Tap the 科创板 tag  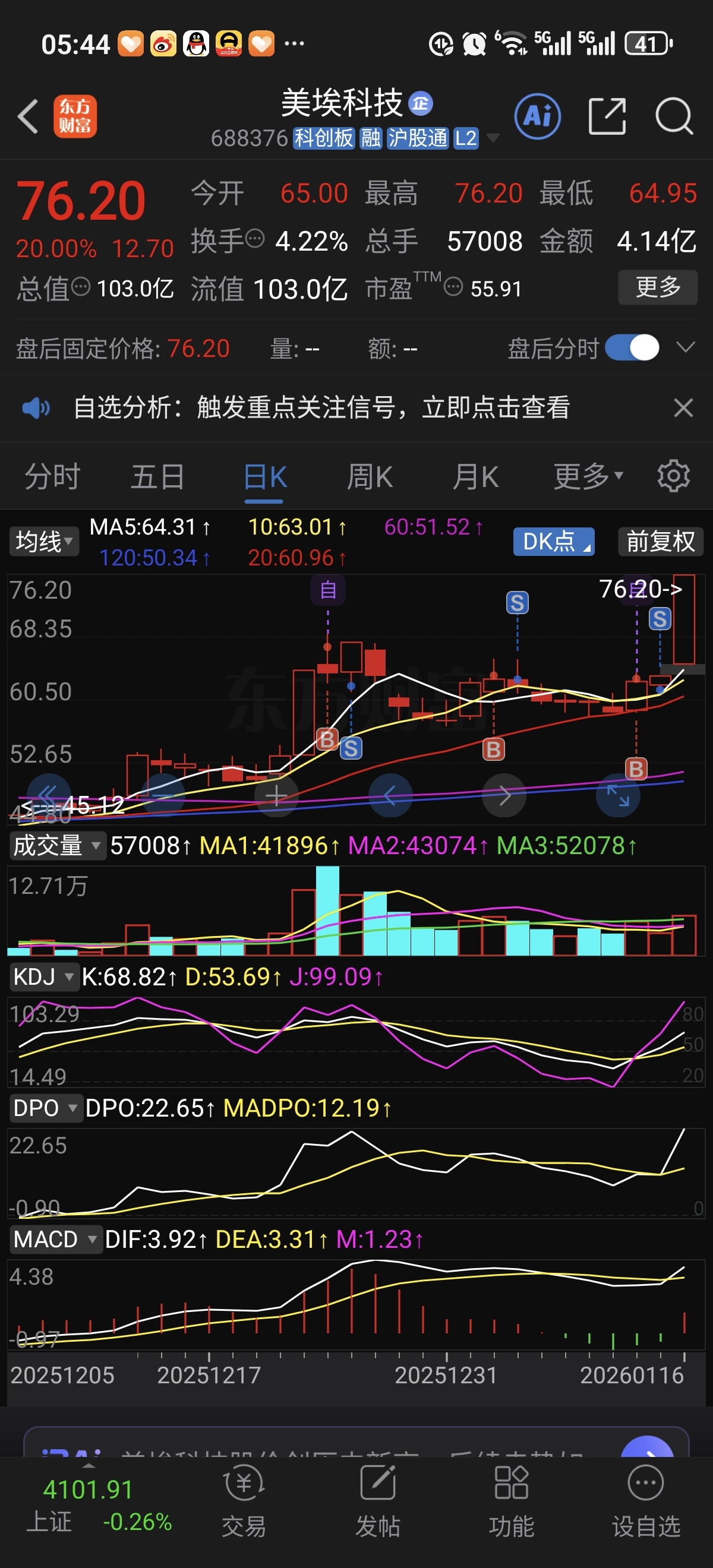324,138
